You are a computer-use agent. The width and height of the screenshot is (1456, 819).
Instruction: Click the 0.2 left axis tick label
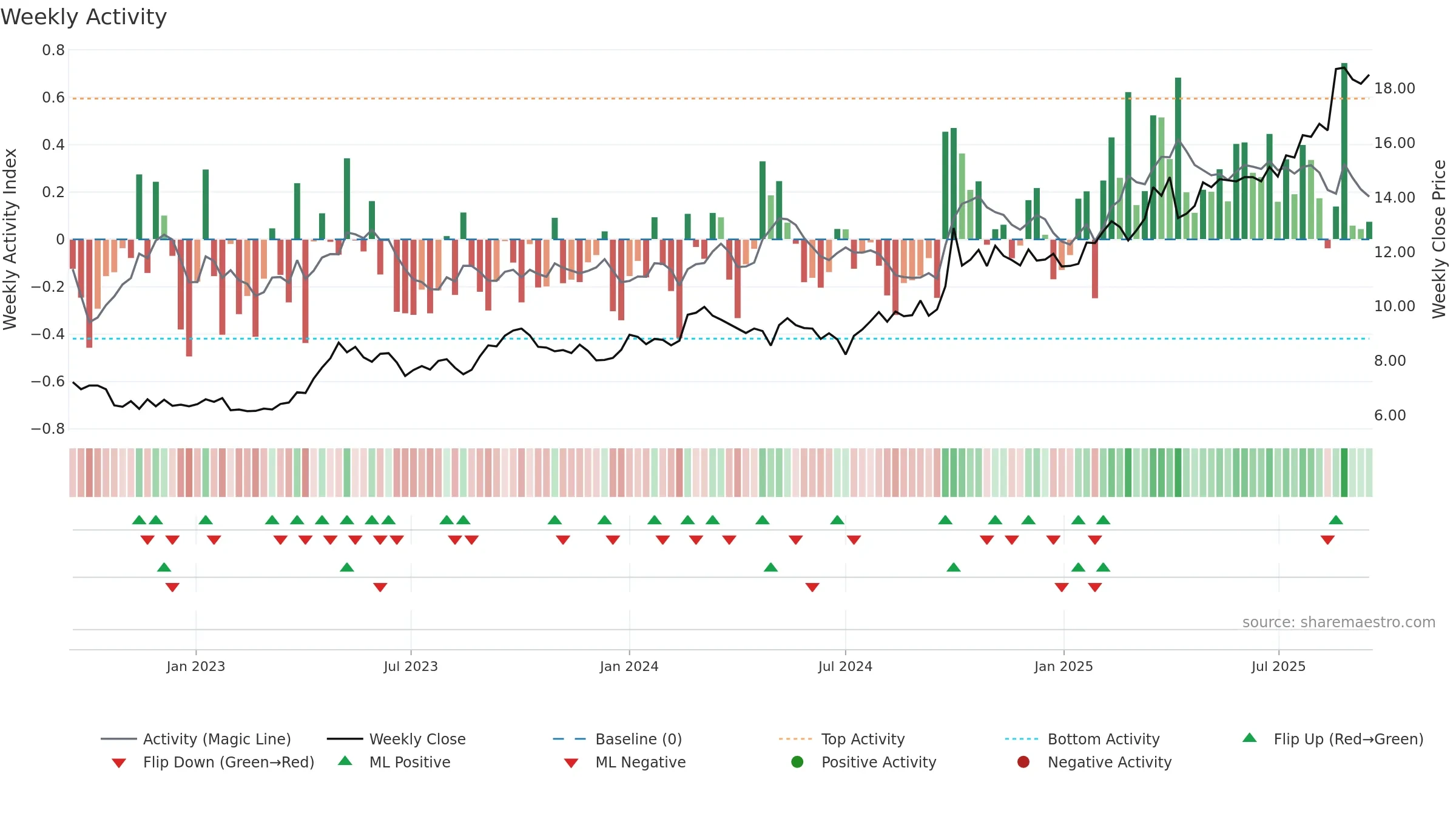point(53,192)
